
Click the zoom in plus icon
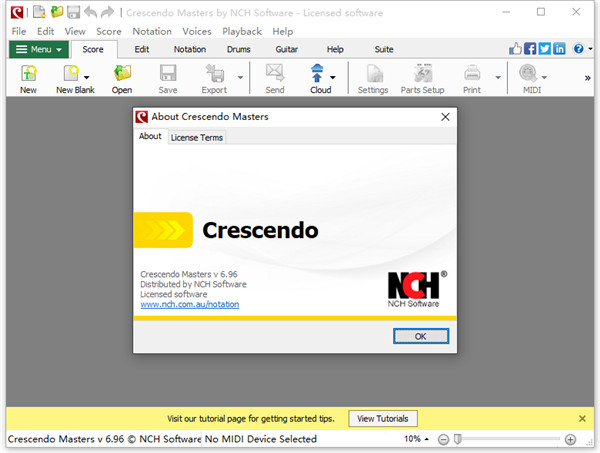570,439
